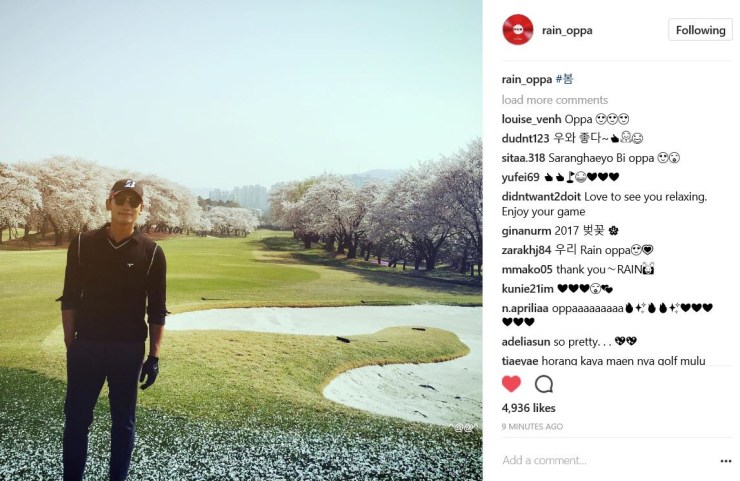Expand load more comments
Viewport: 740px width, 481px height.
[555, 100]
